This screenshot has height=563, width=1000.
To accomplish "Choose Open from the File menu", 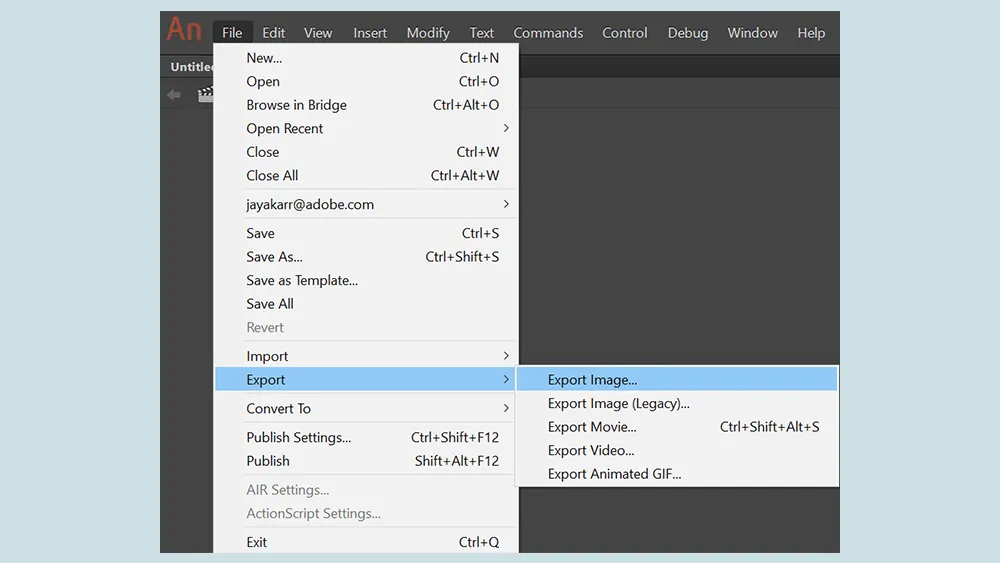I will point(367,82).
